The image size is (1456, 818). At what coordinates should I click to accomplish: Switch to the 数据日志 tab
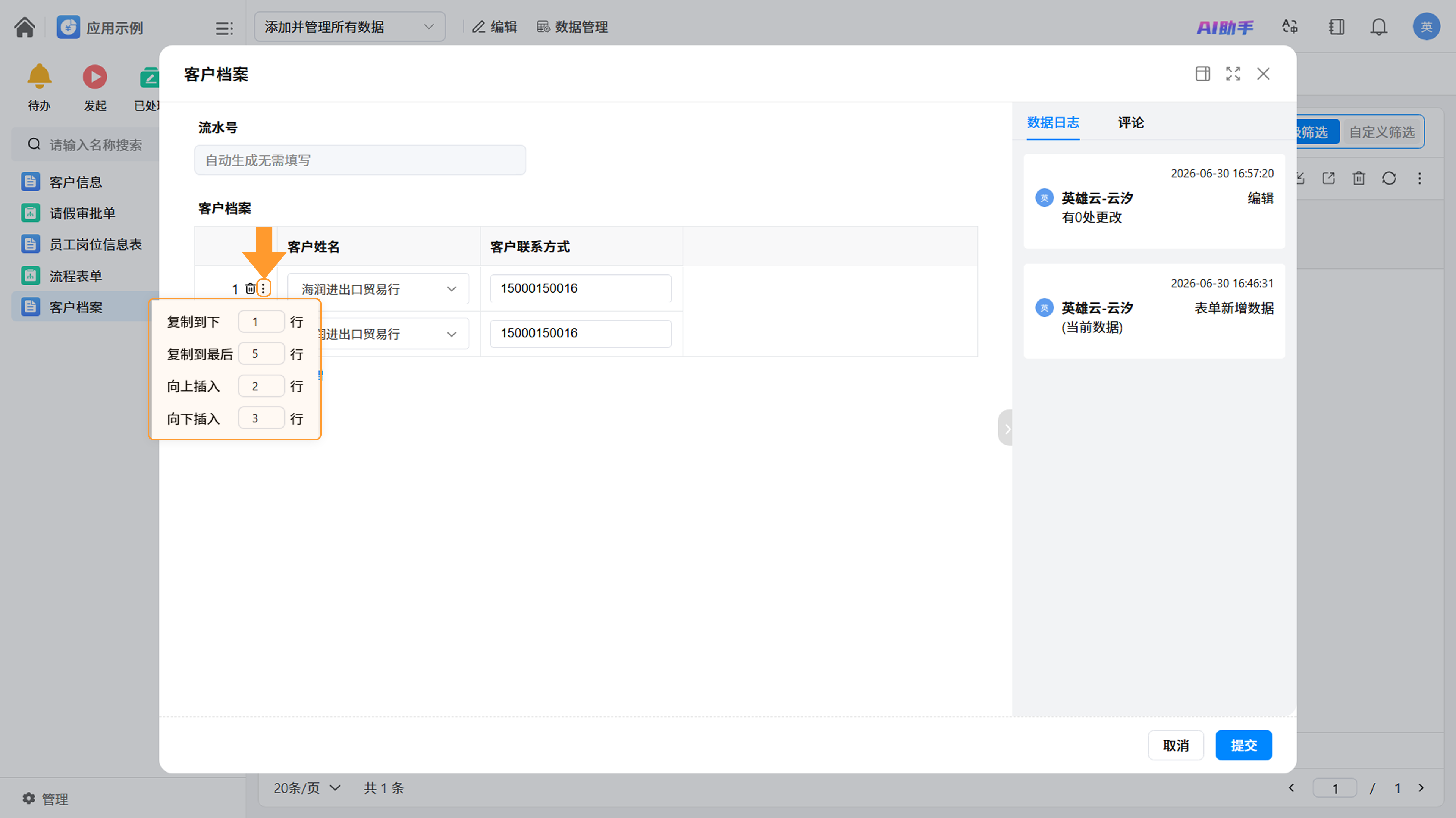(x=1053, y=122)
